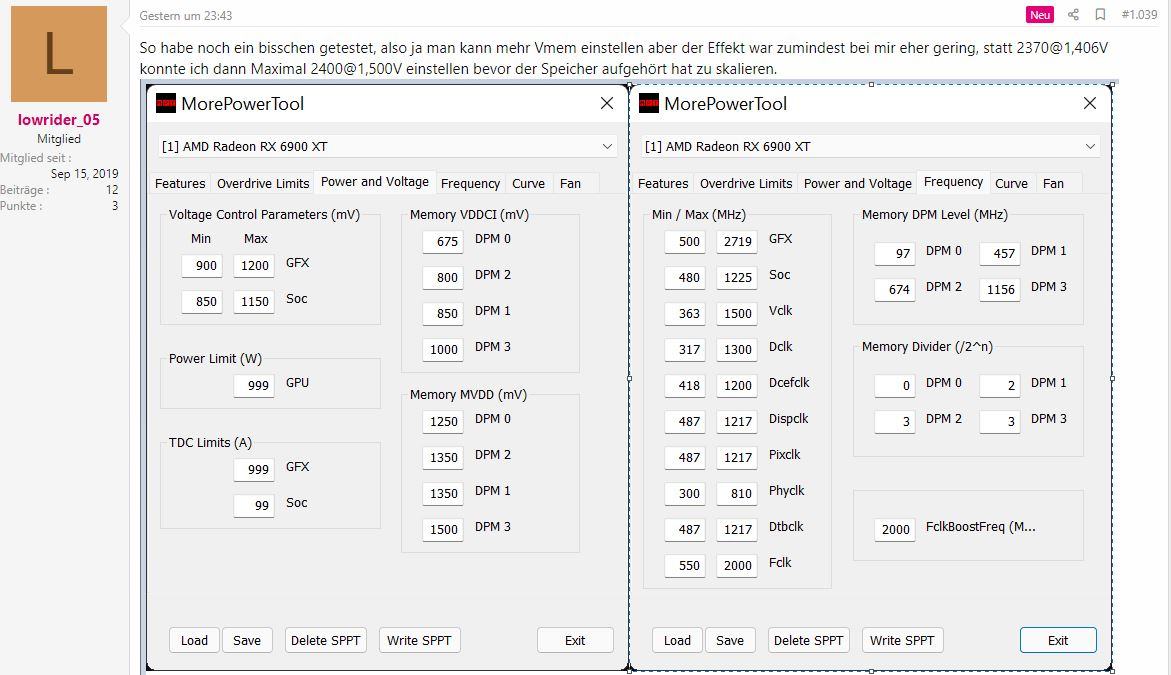Edit the FclkBoostFreq field 2000
Image resolution: width=1171 pixels, height=675 pixels.
click(895, 529)
